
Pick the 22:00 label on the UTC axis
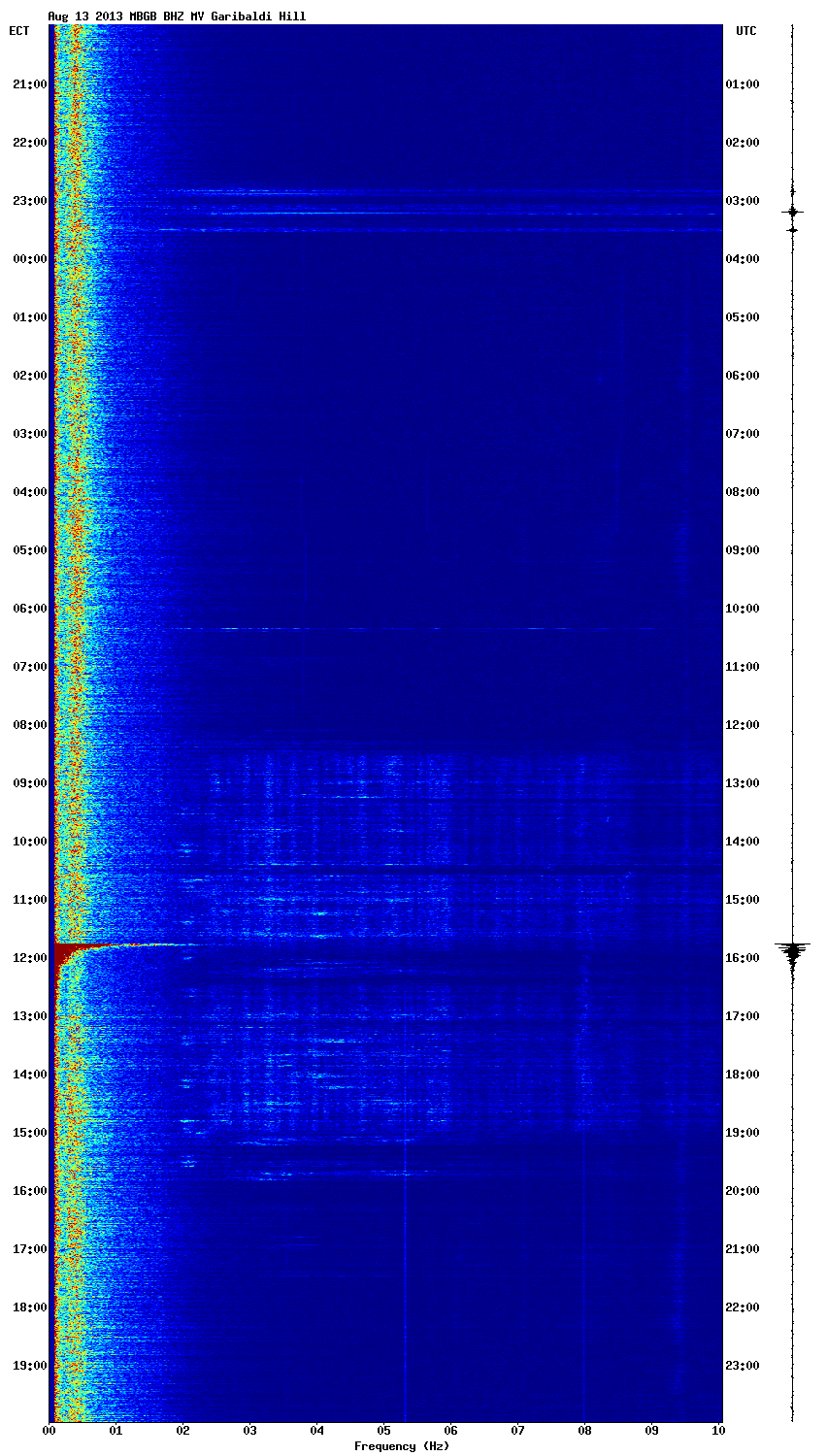(743, 1307)
